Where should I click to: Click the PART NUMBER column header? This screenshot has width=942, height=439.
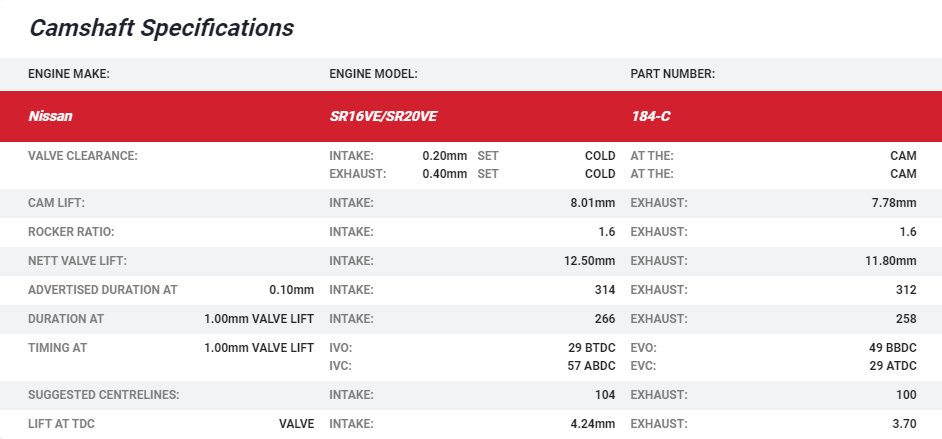[x=672, y=74]
